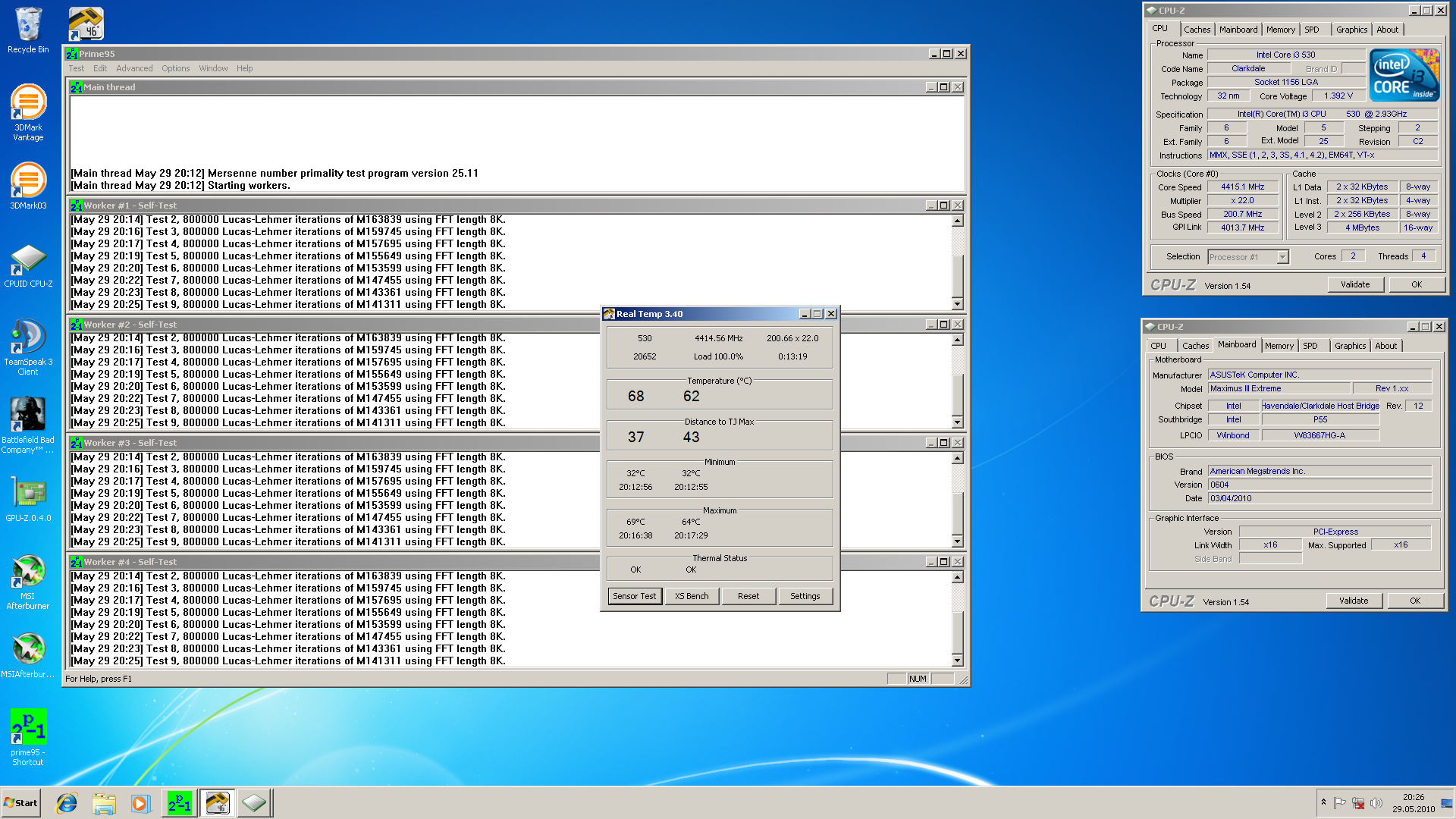
Task: Click XS Bench button in Real Temp
Action: point(692,596)
